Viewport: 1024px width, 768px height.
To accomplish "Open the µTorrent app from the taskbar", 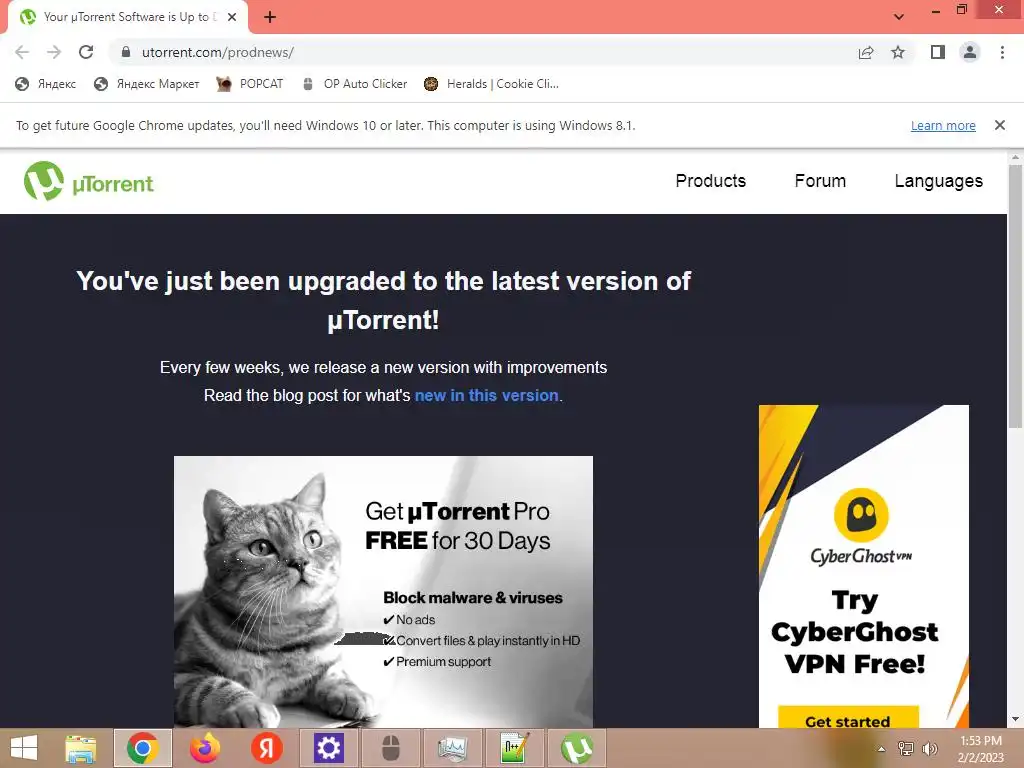I will click(x=577, y=748).
